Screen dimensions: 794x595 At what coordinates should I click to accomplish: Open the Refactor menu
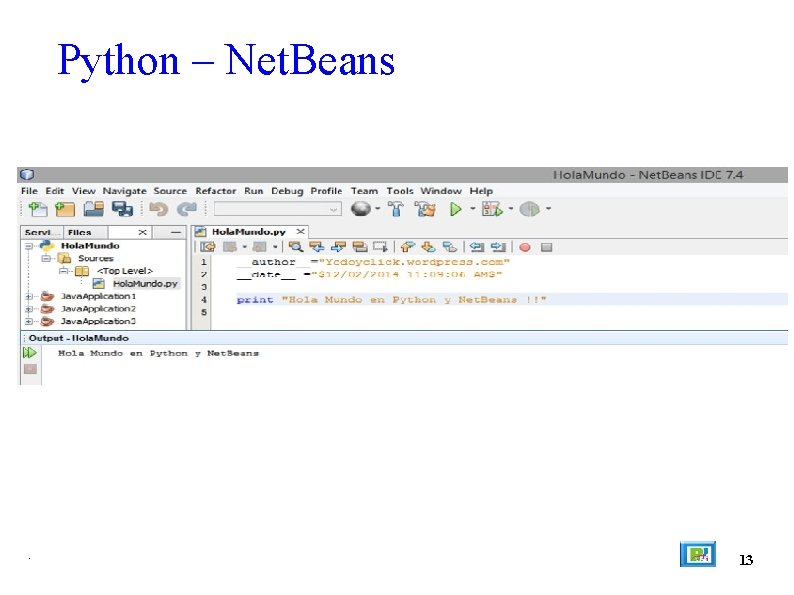tap(216, 191)
